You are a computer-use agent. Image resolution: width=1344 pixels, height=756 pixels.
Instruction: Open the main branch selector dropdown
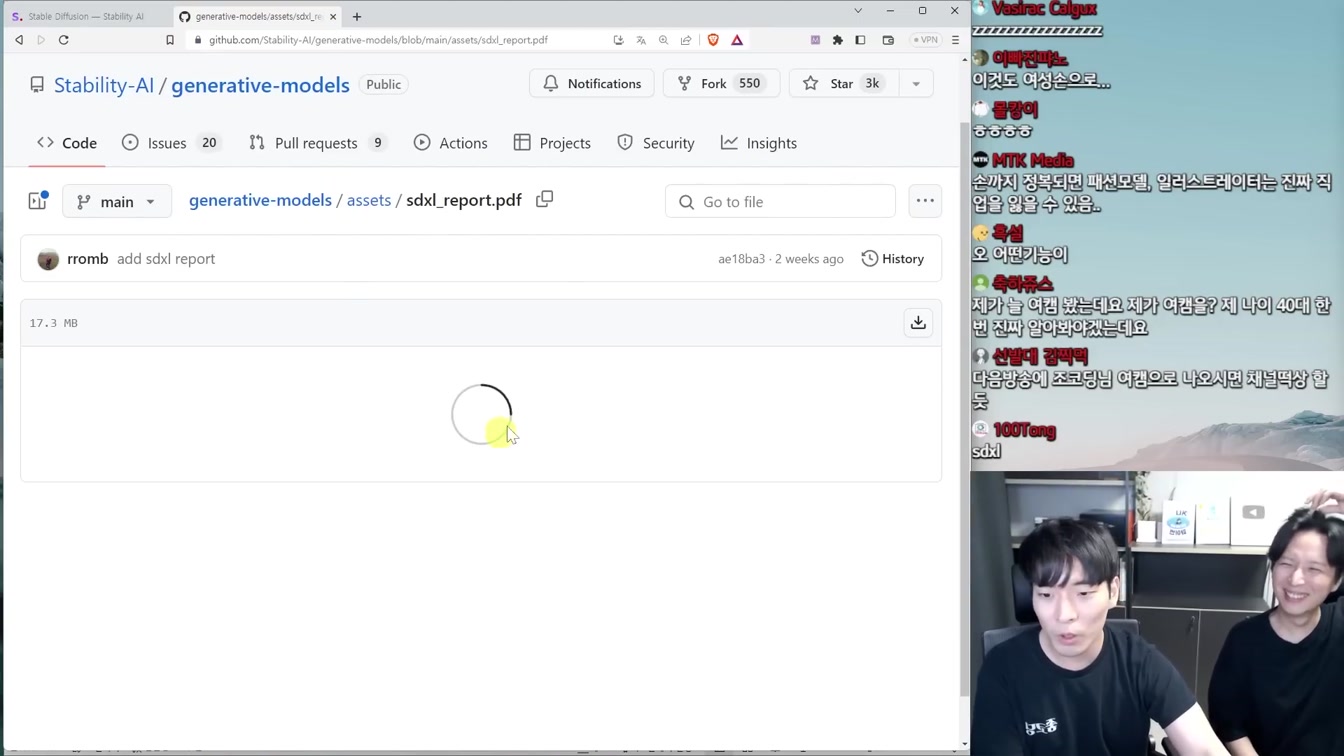(117, 201)
